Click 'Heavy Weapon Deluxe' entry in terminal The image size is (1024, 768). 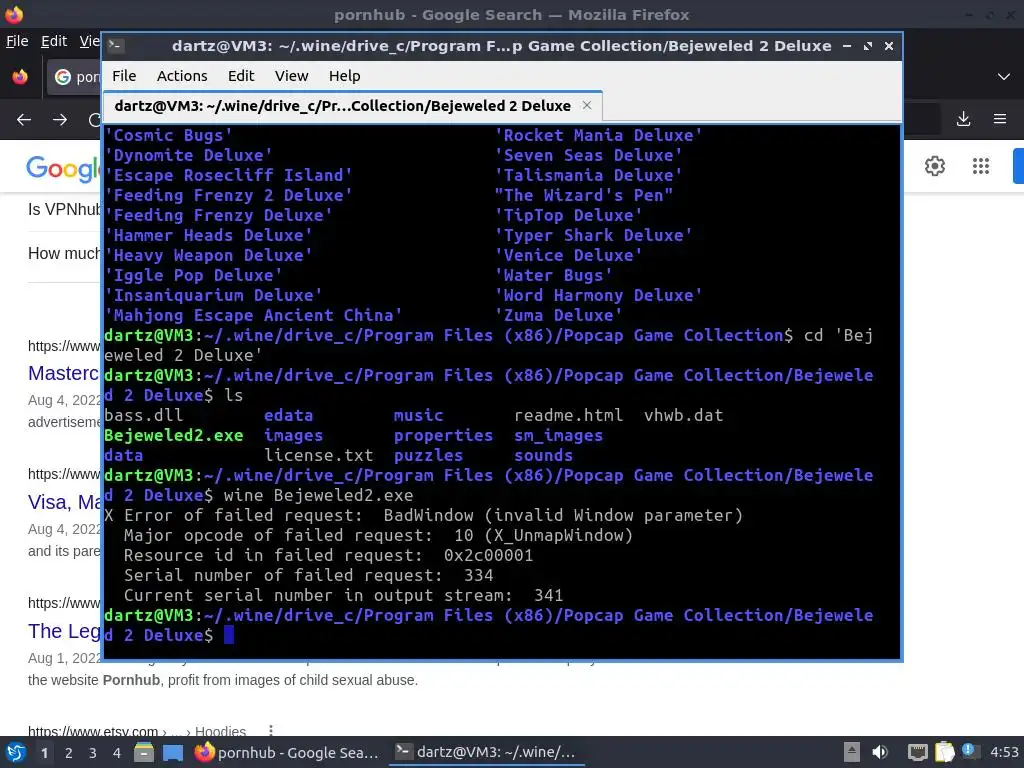[x=208, y=255]
